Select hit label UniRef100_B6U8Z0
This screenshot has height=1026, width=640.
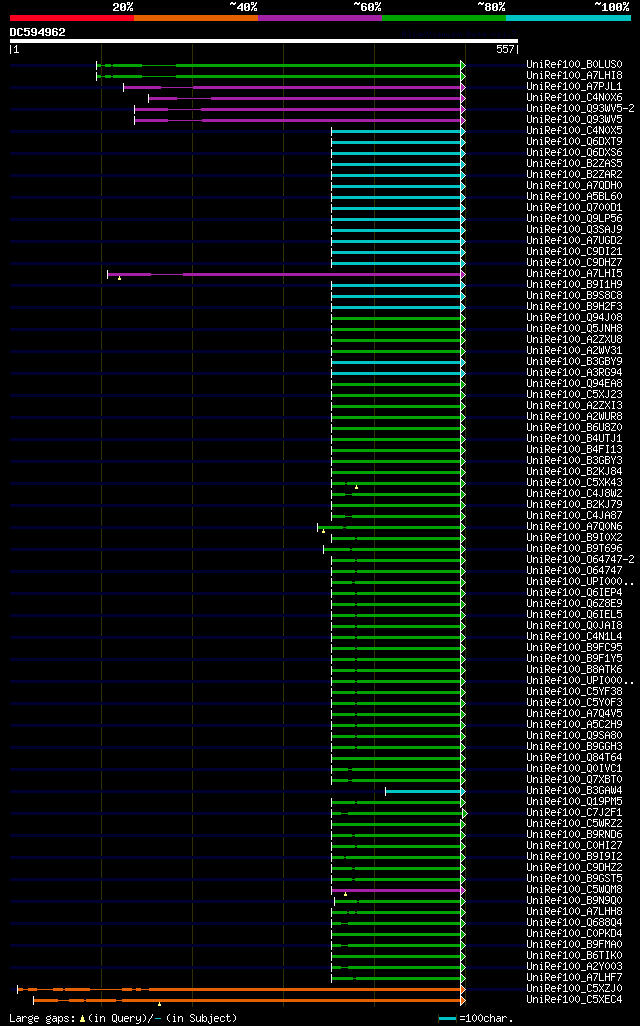coord(575,428)
